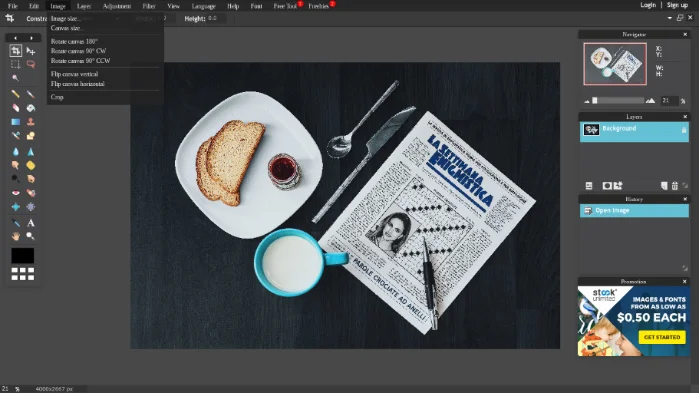The image size is (699, 393).
Task: Select the Drawing shapes tool
Action: pos(31,135)
